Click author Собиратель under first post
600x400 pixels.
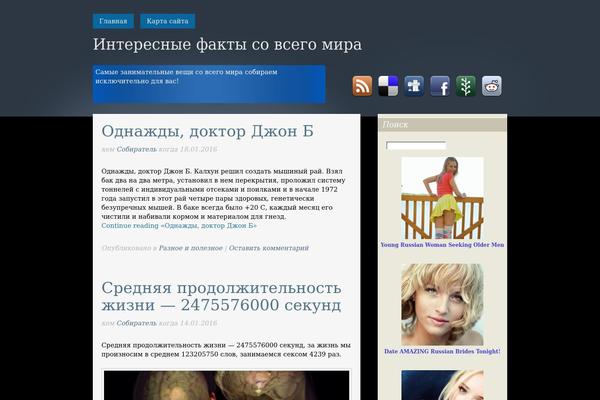(137, 149)
